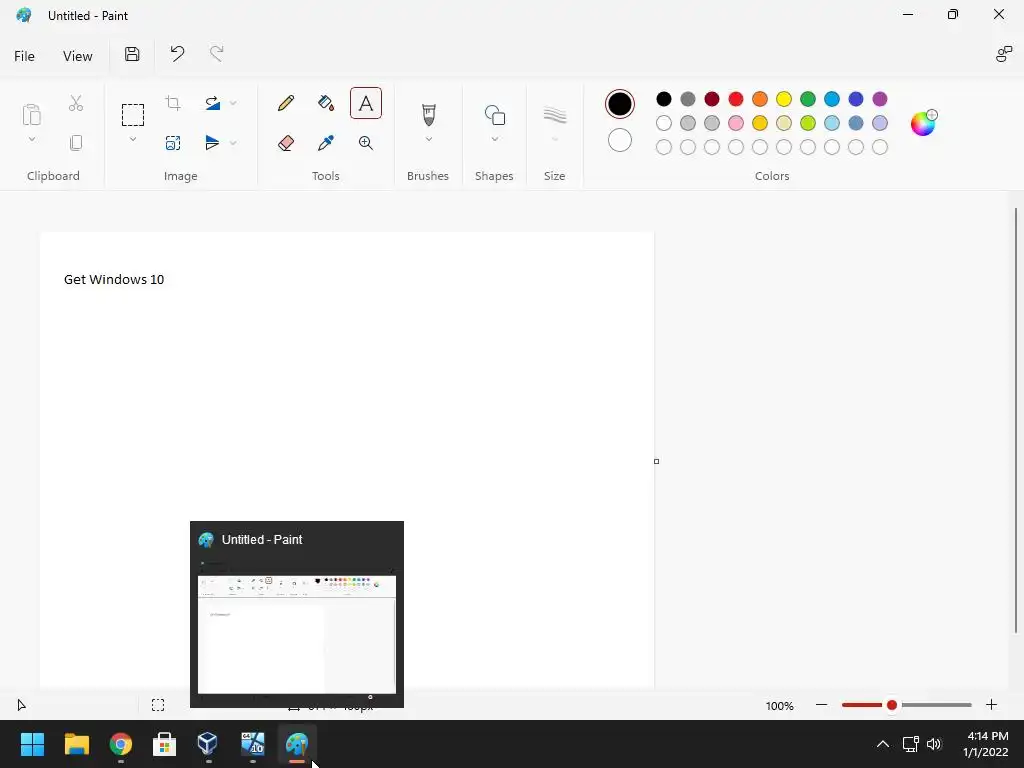Open VirtualBox from taskbar
This screenshot has height=768, width=1024.
coord(208,744)
